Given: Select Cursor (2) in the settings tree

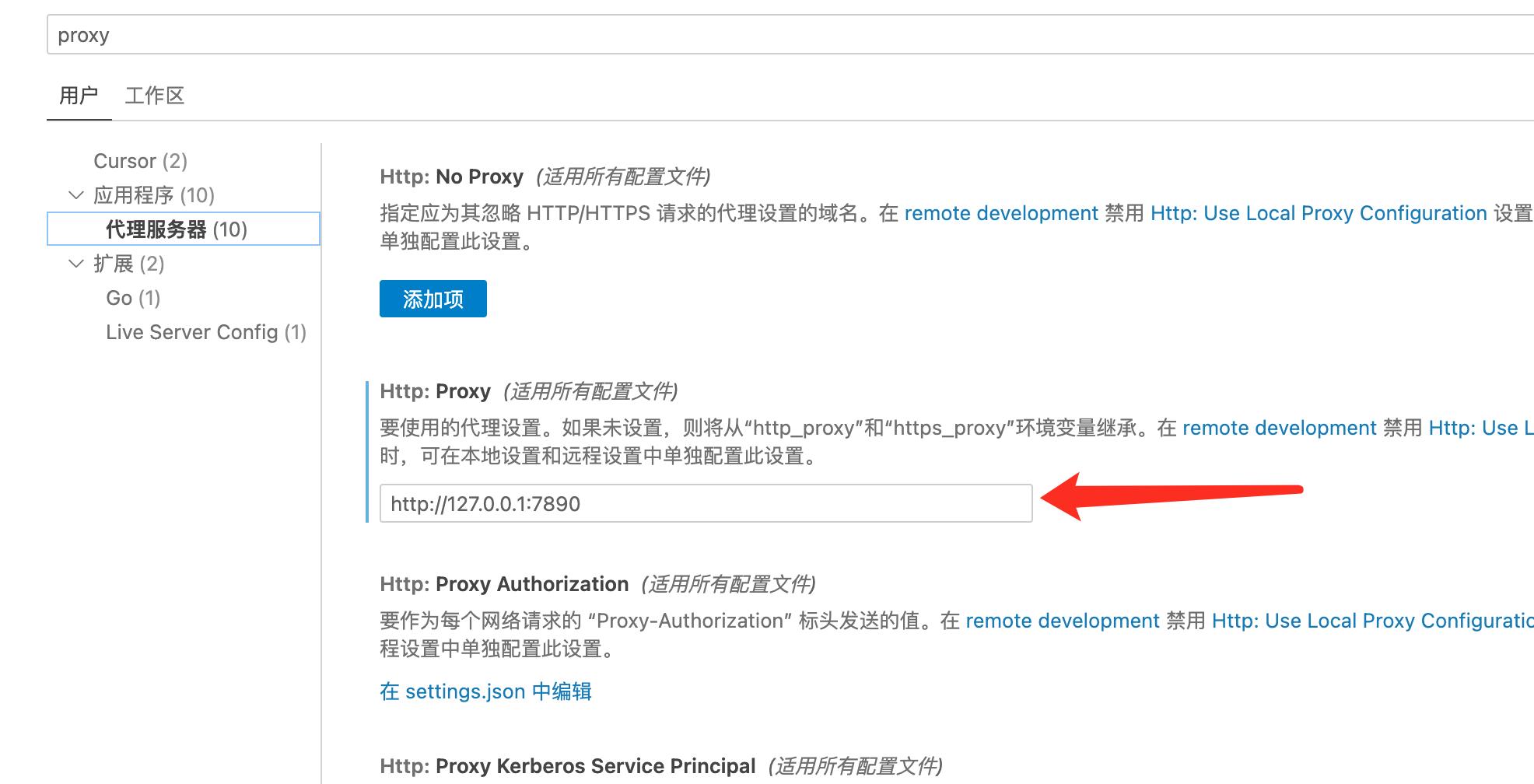Looking at the screenshot, I should tap(140, 161).
